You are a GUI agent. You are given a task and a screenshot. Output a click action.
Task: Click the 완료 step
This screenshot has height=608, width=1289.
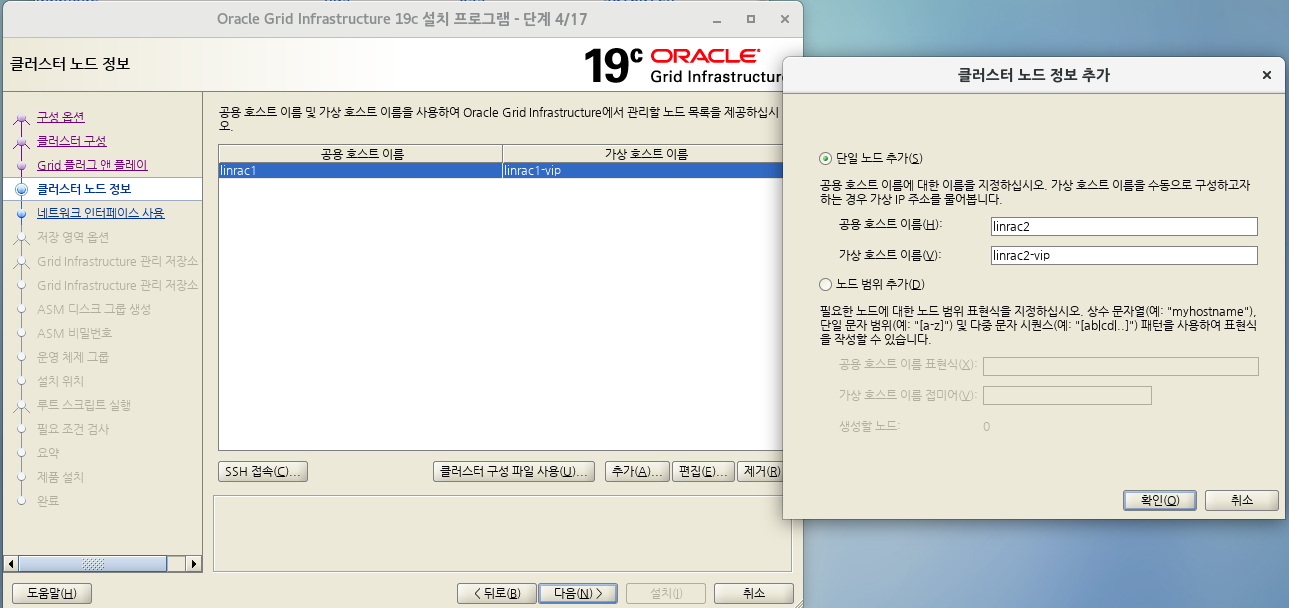point(48,501)
